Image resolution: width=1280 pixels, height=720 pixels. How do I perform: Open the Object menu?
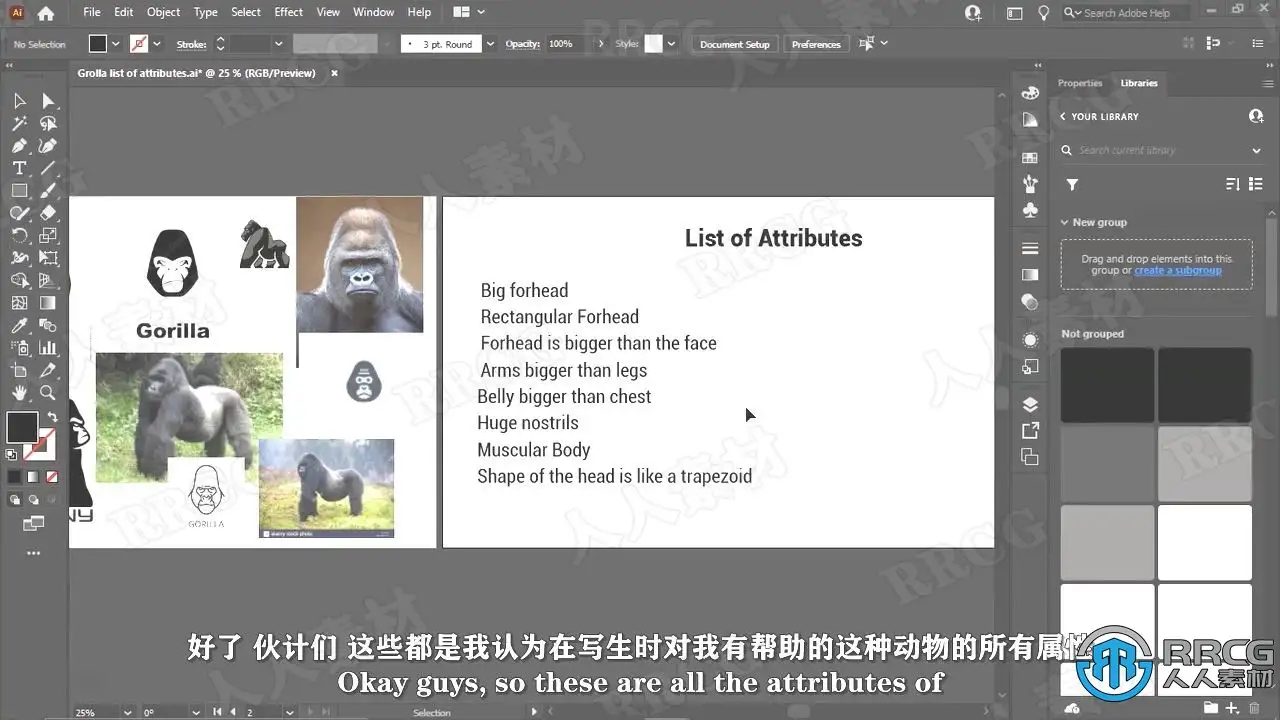(x=163, y=12)
